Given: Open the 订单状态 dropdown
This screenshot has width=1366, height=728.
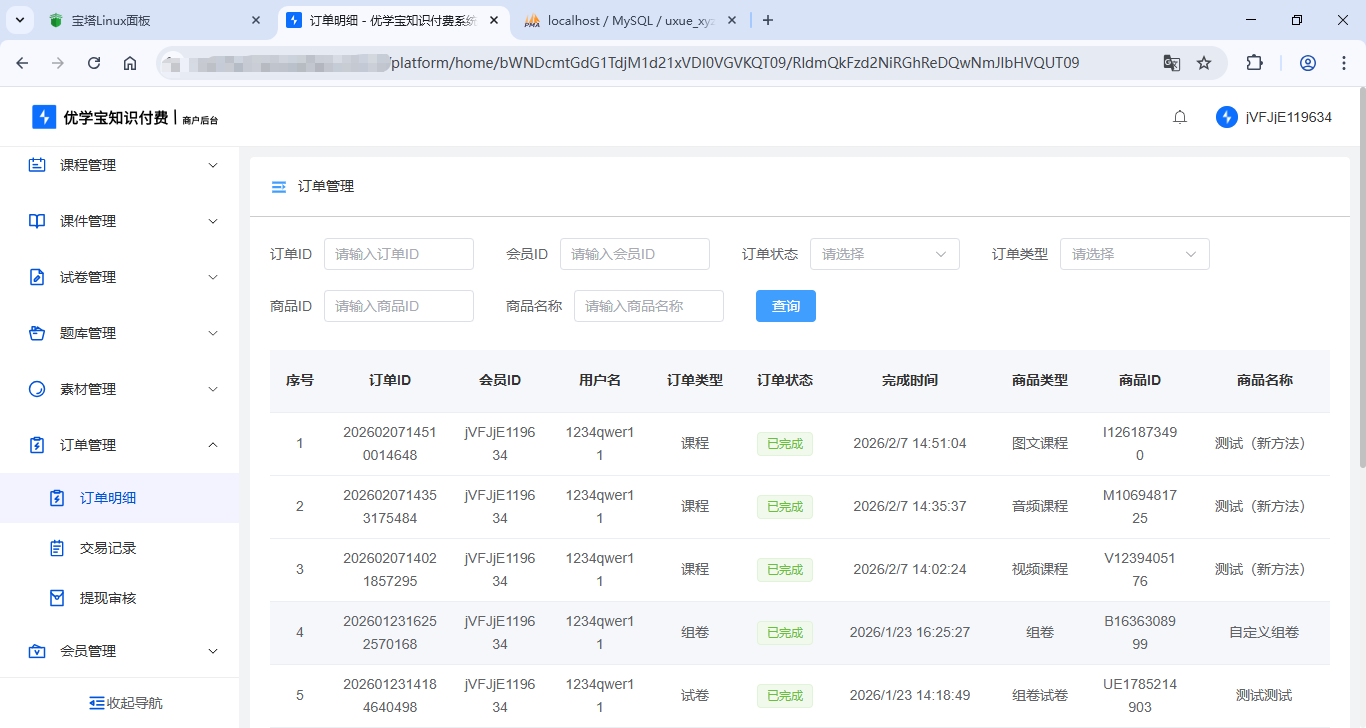Looking at the screenshot, I should pos(884,254).
